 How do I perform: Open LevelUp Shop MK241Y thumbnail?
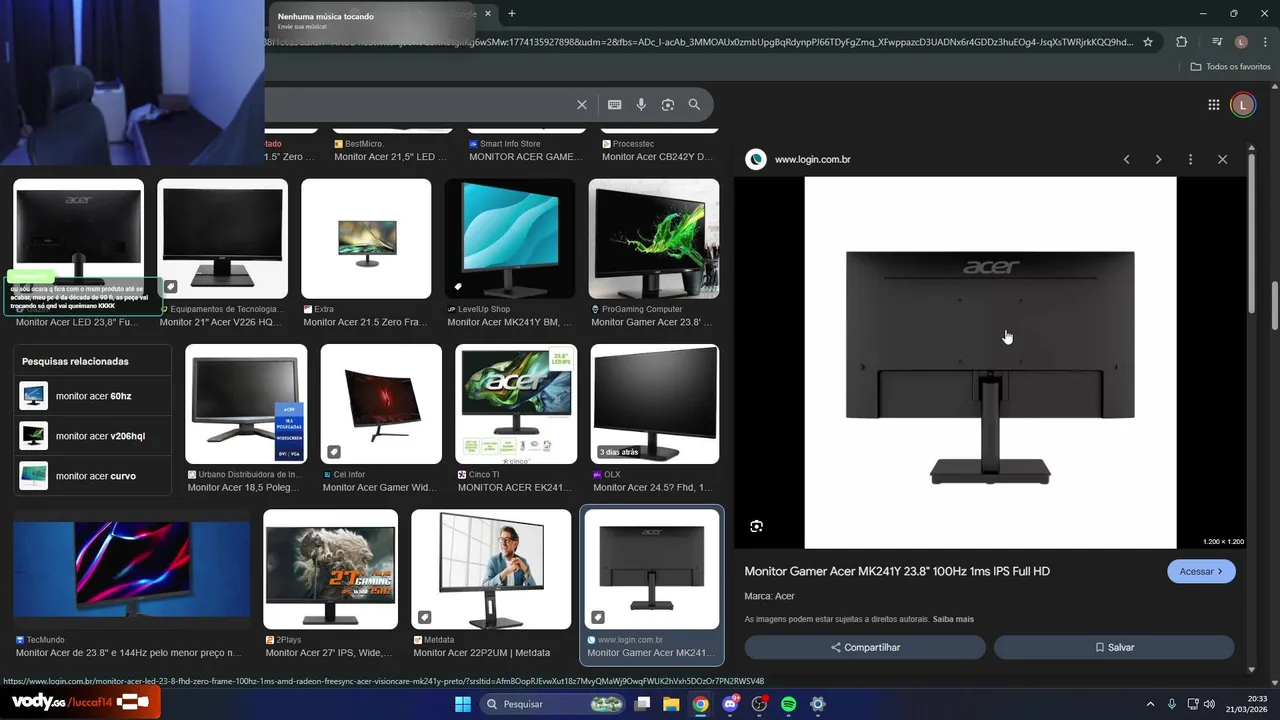point(510,238)
